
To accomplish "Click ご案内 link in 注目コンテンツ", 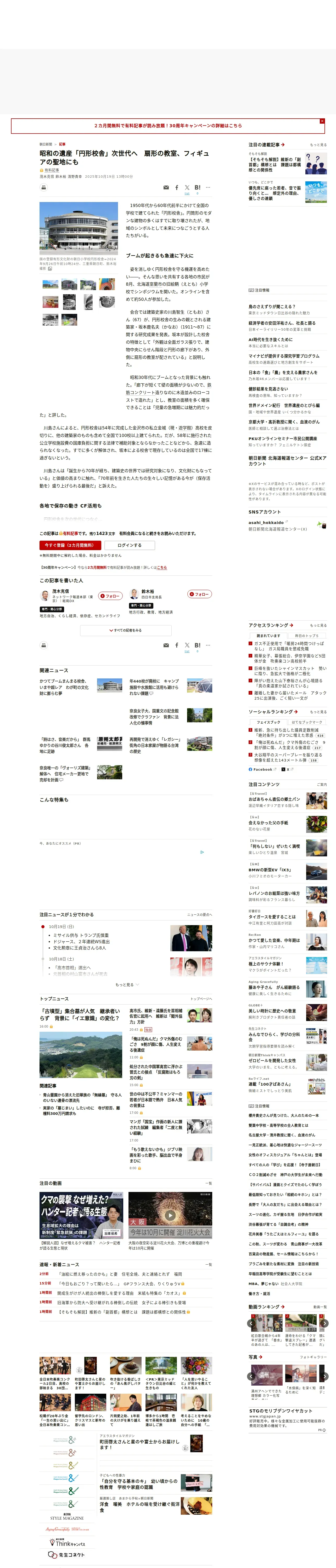I will pos(321,785).
